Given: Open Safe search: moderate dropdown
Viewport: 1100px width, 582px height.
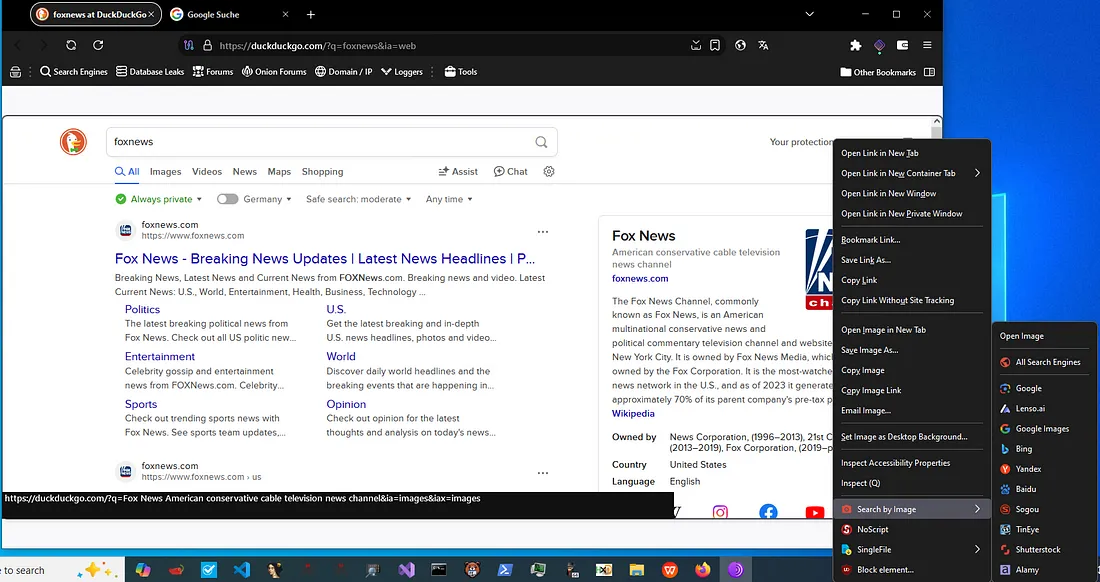Looking at the screenshot, I should coord(358,199).
